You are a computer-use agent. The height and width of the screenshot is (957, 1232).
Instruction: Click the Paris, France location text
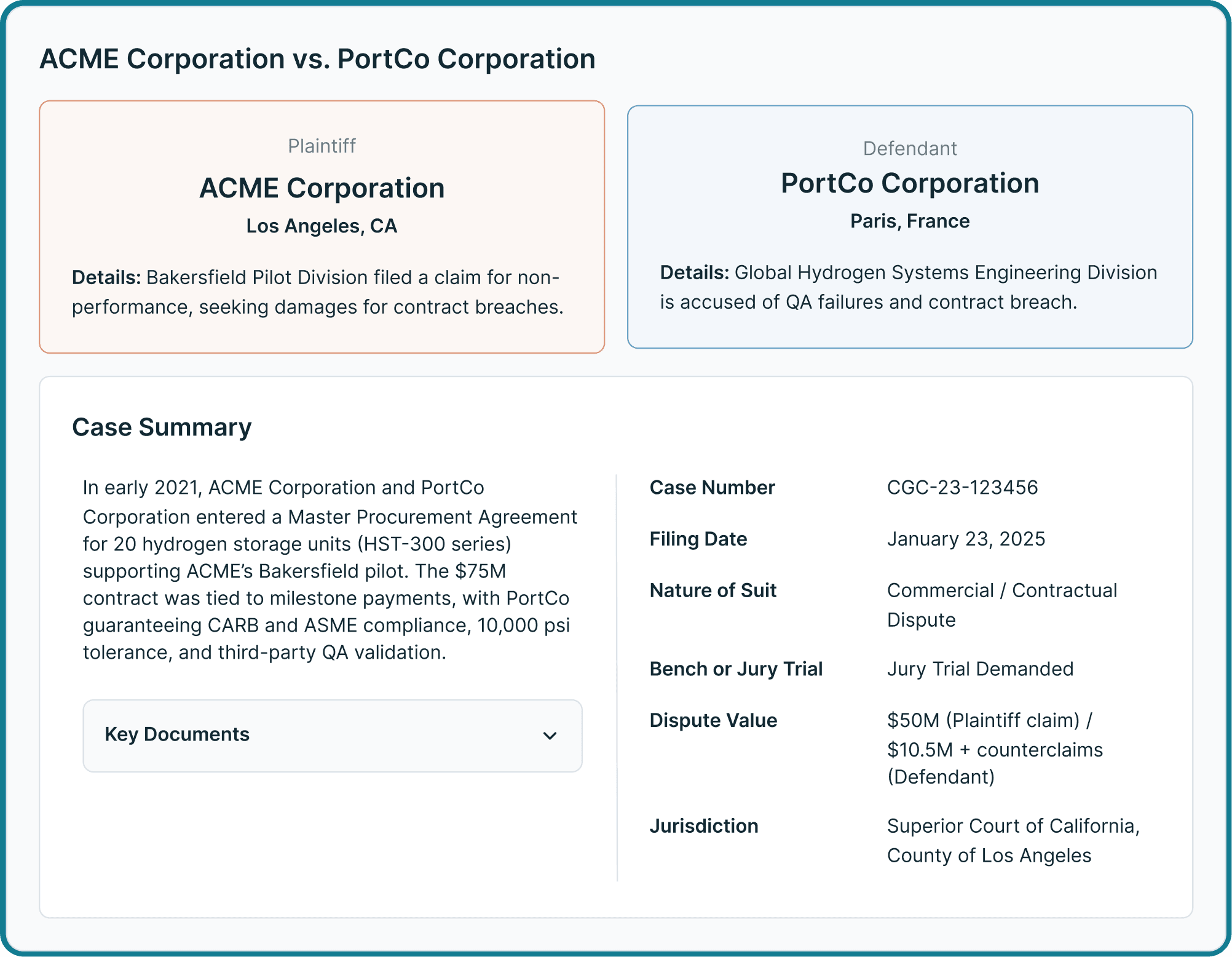910,221
